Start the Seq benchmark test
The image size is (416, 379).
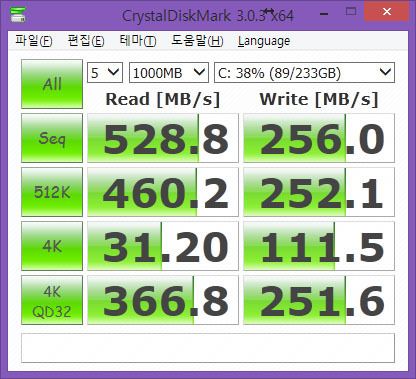[52, 138]
